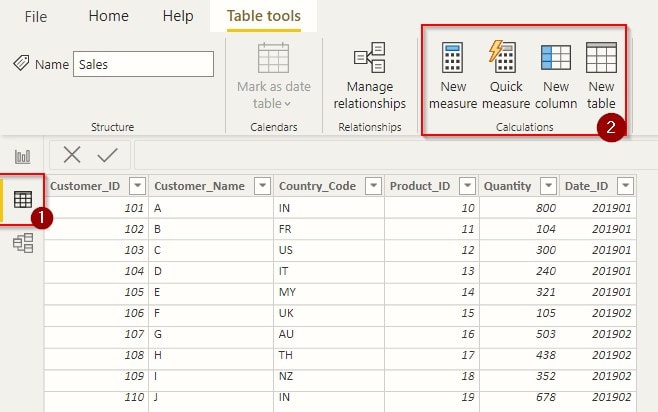Click Product_ID cell 13

tap(431, 271)
